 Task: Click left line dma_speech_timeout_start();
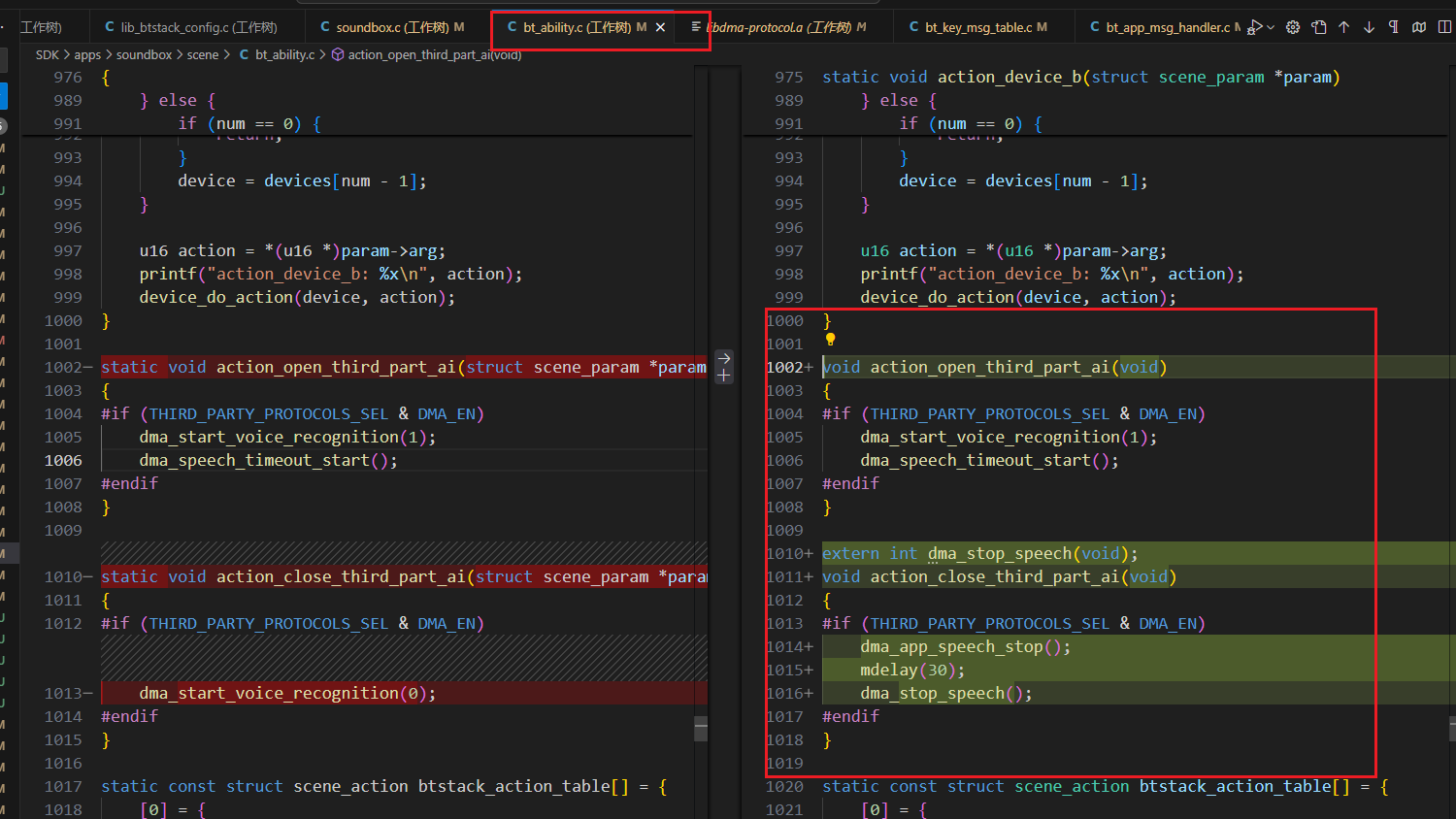pyautogui.click(x=268, y=460)
